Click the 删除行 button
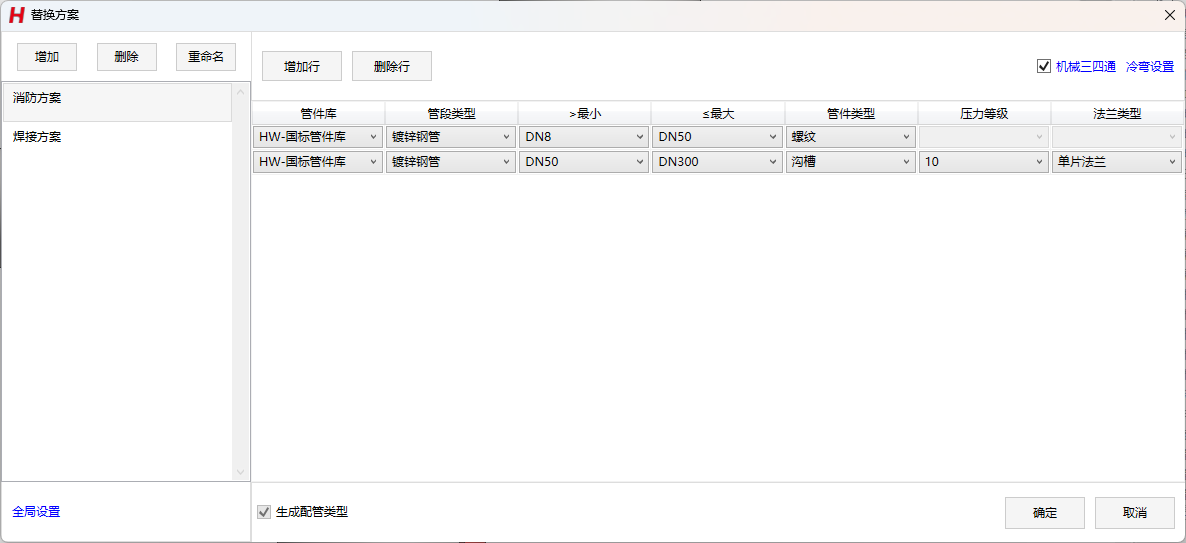The width and height of the screenshot is (1186, 543). [392, 67]
